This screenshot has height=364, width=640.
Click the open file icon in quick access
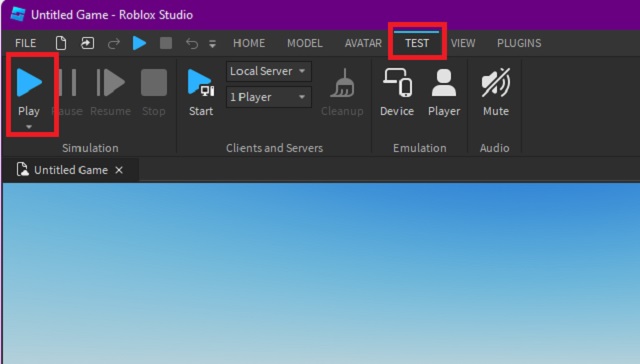point(87,43)
